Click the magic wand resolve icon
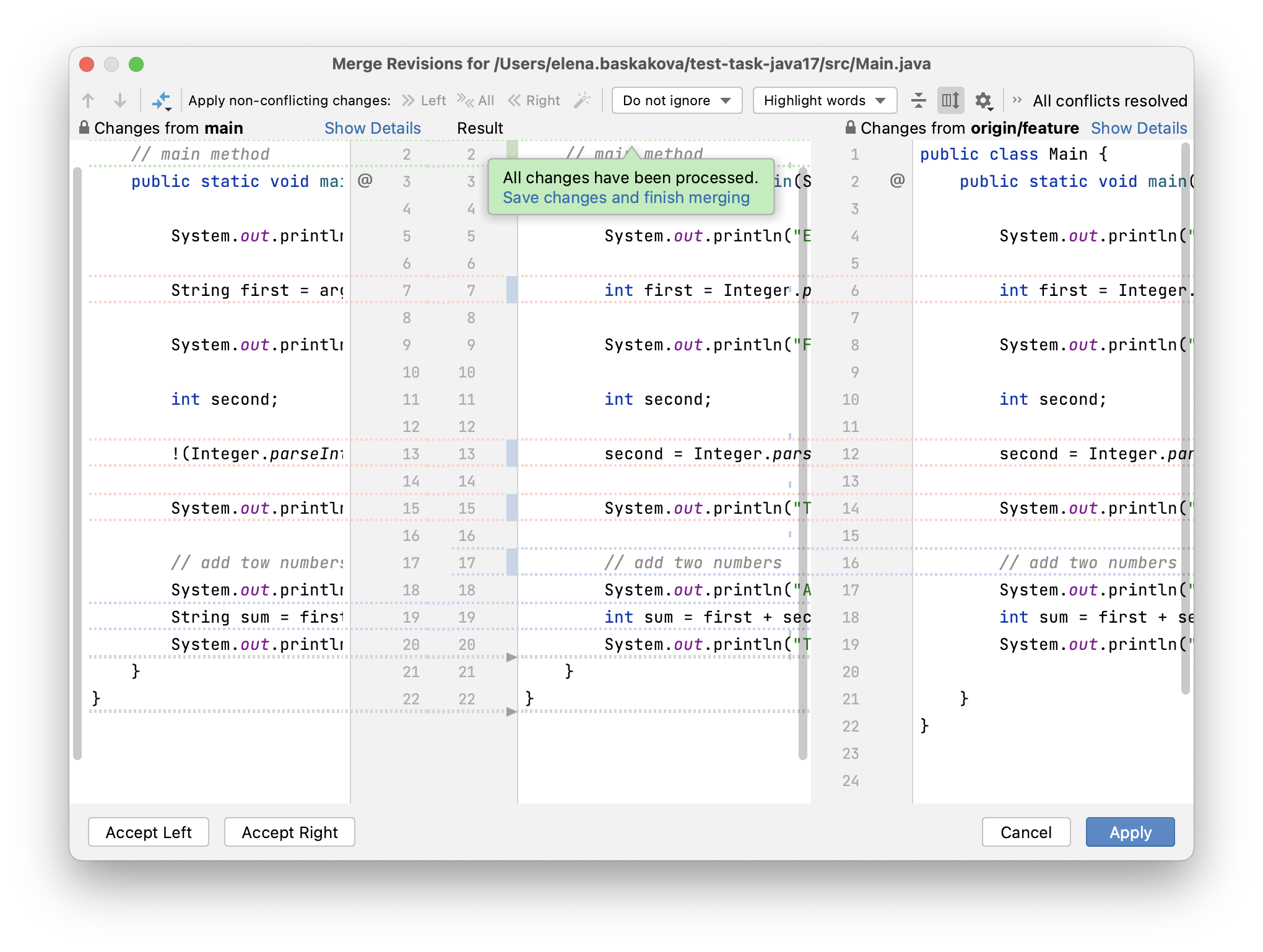1263x952 pixels. click(x=582, y=100)
